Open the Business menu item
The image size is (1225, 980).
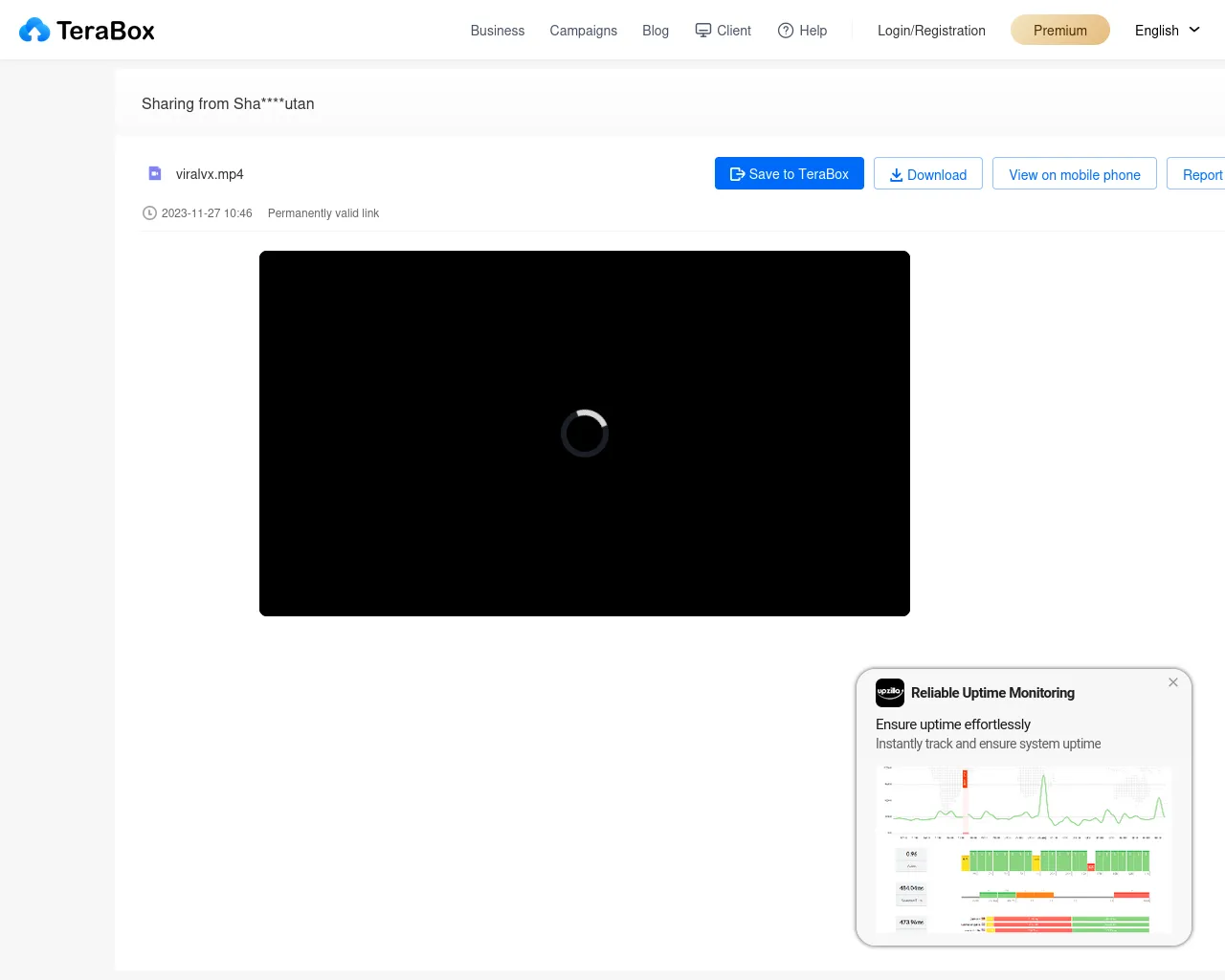(498, 31)
